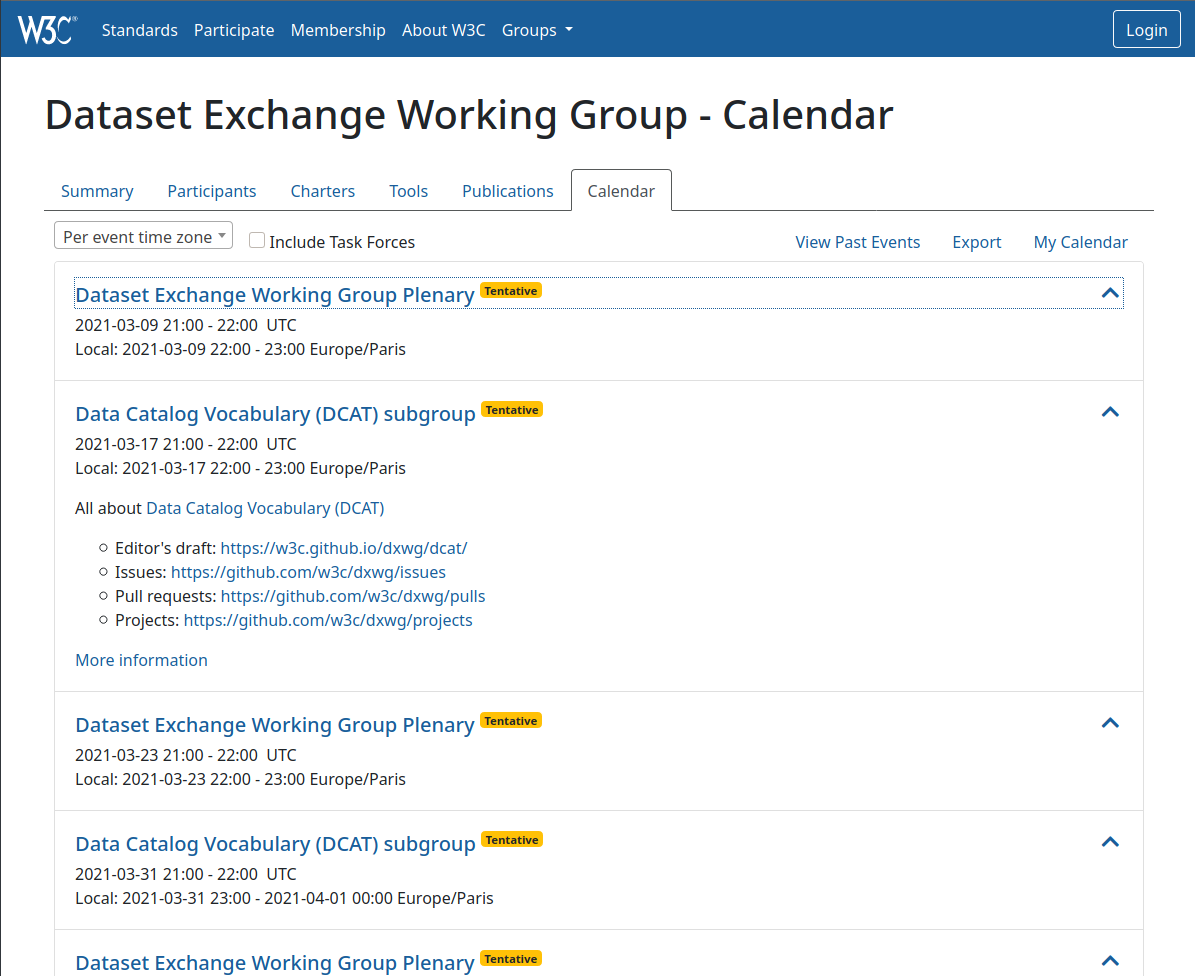The width and height of the screenshot is (1195, 976).
Task: Open the Standards menu item
Action: coord(139,30)
